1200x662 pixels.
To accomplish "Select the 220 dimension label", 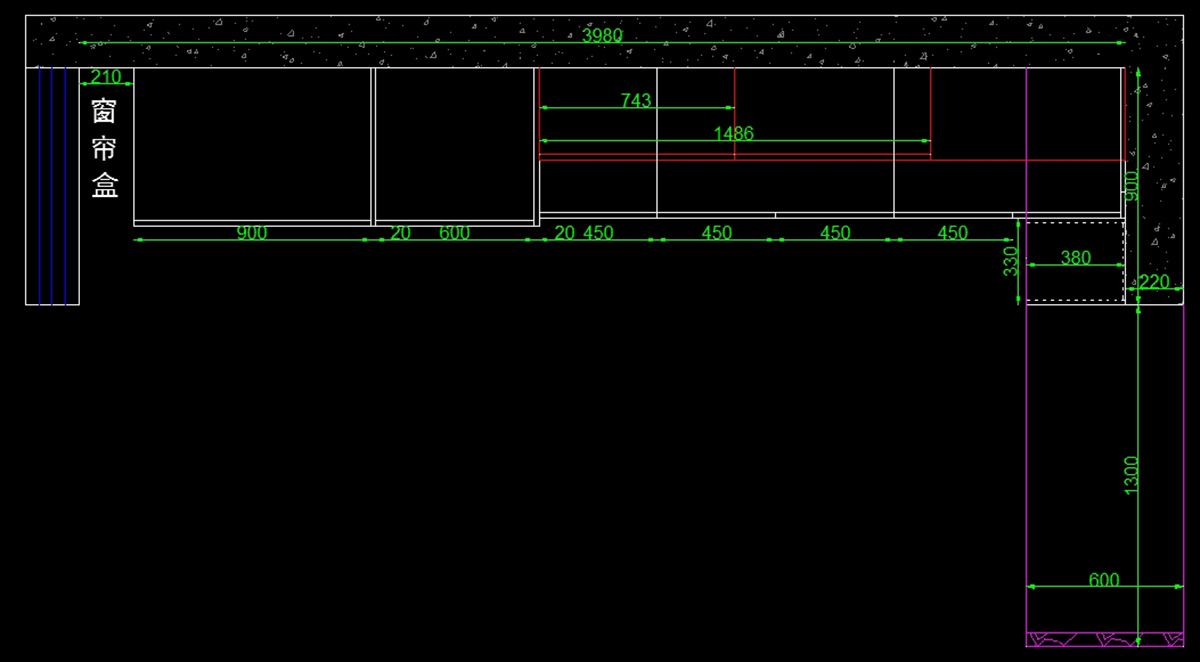I will pyautogui.click(x=1153, y=282).
